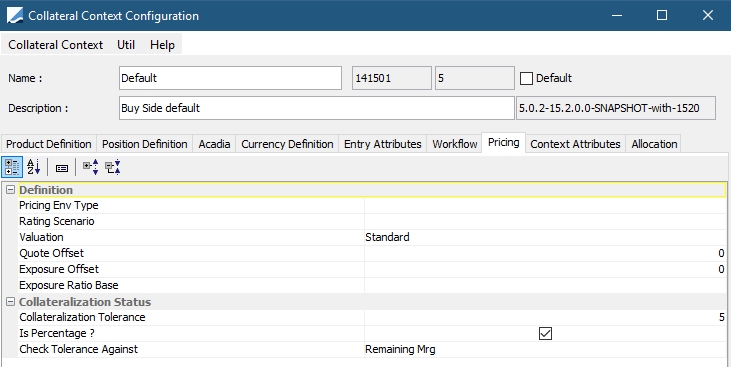The height and width of the screenshot is (367, 731).
Task: Check the Default checkbox beside the name
Action: [x=526, y=78]
